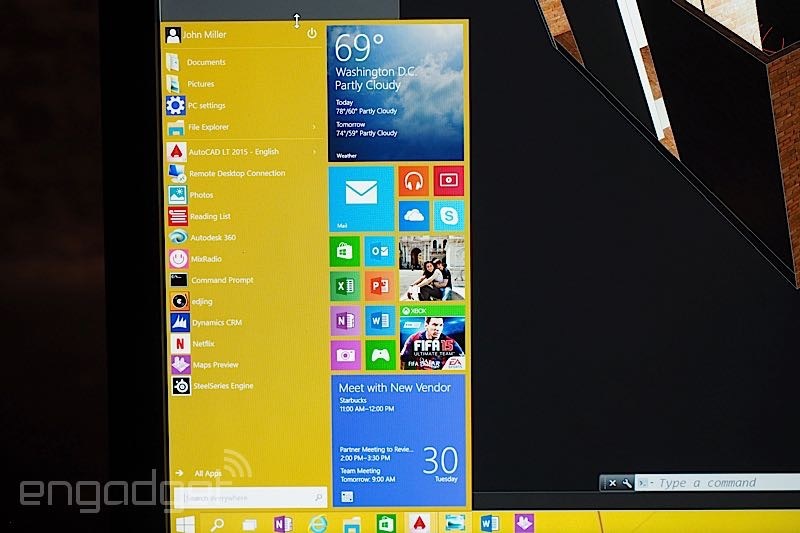
Task: Open the Skype tile
Action: (449, 216)
